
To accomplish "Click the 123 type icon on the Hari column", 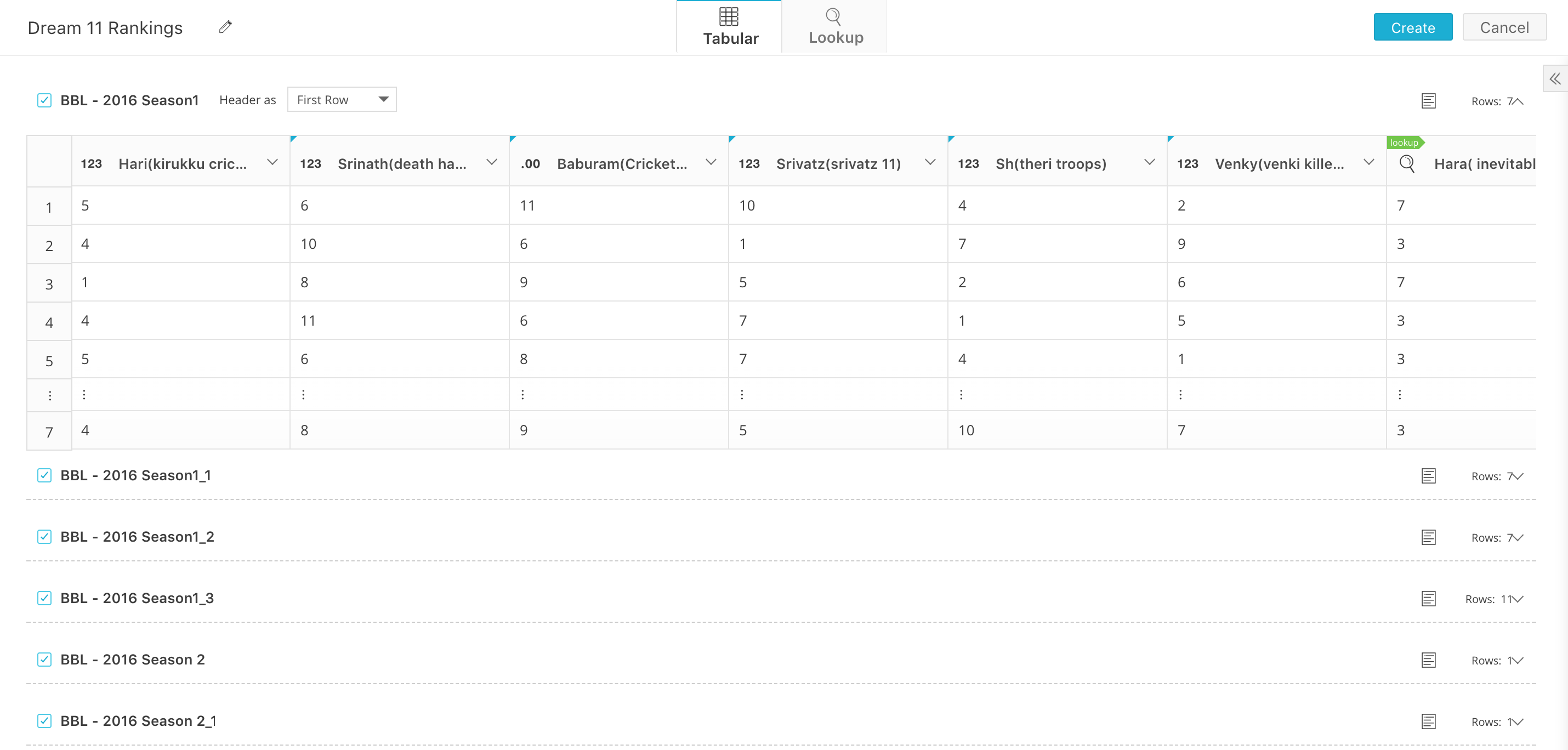I will click(92, 164).
